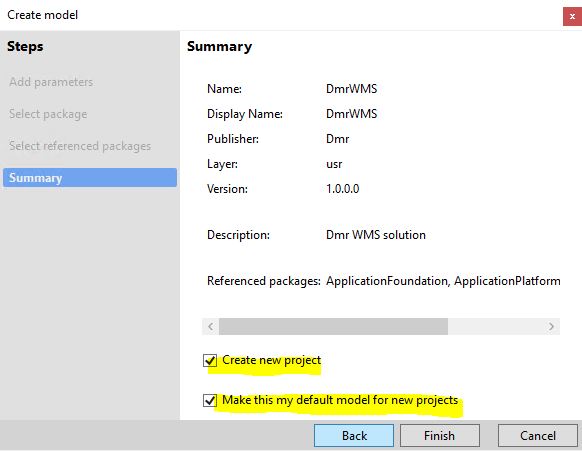
Task: Cancel the model creation wizard
Action: pos(537,435)
